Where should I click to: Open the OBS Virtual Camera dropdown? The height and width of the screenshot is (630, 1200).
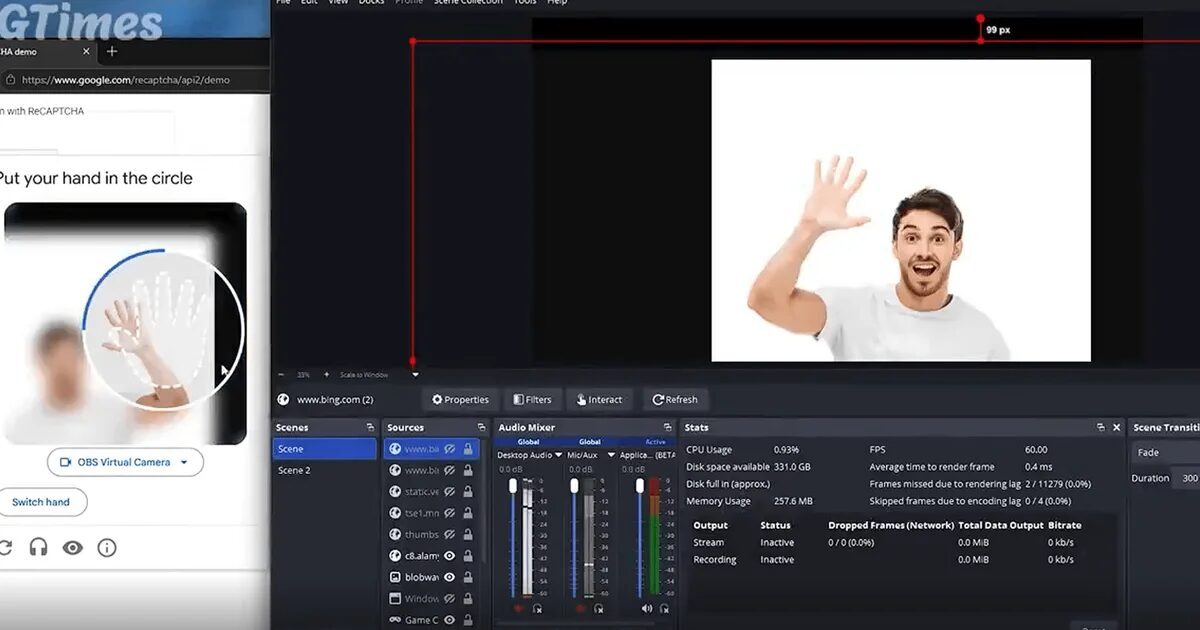[x=125, y=462]
